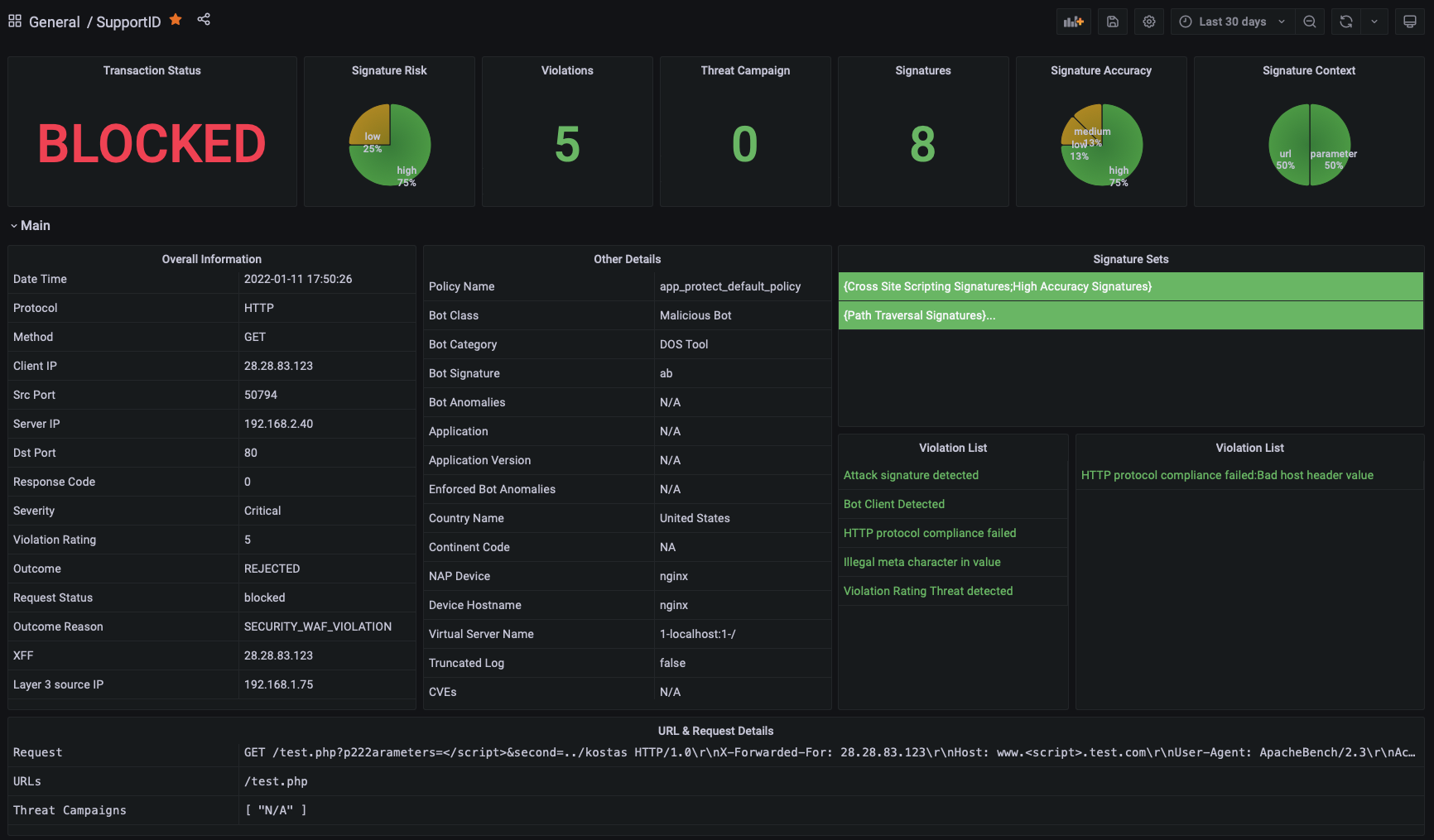Open the SupportID breadcrumb title
This screenshot has height=840, width=1434.
[128, 22]
